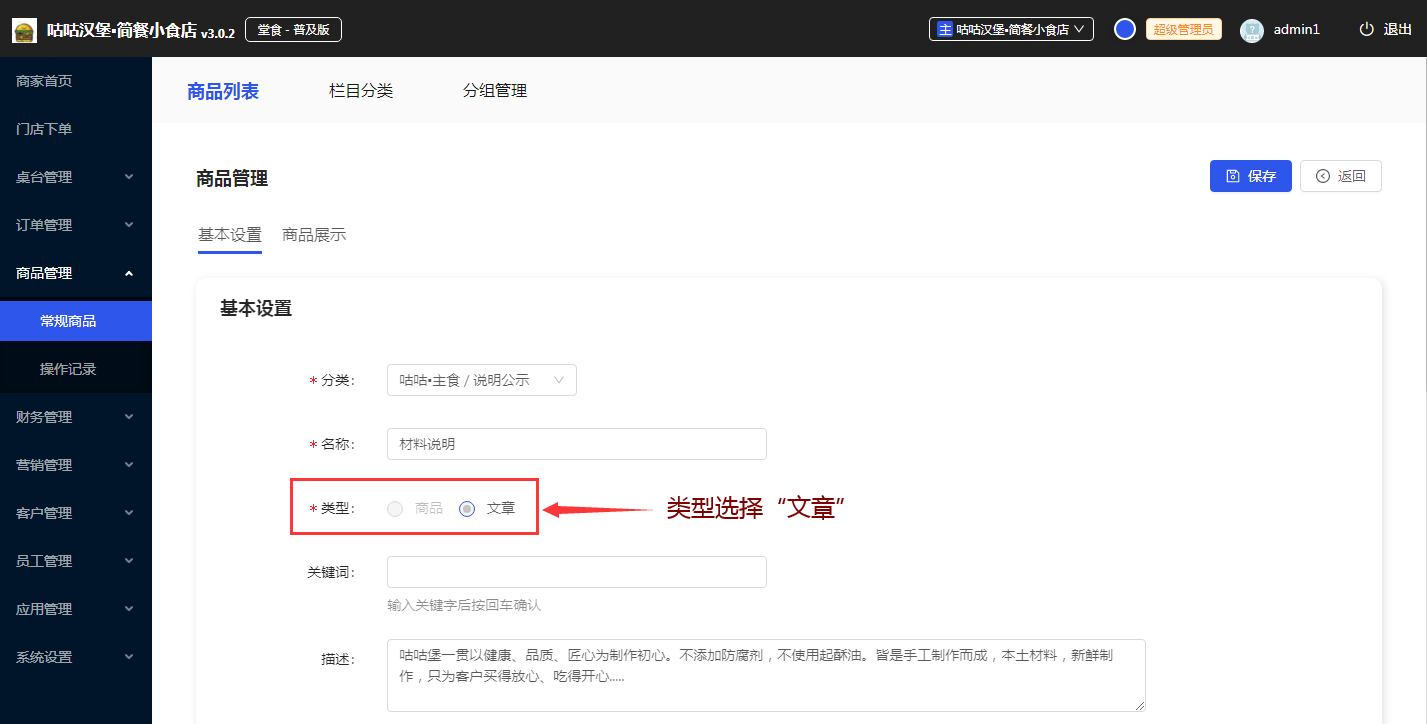Switch to 栏目分类 top tab
The width and height of the screenshot is (1427, 724).
click(361, 91)
